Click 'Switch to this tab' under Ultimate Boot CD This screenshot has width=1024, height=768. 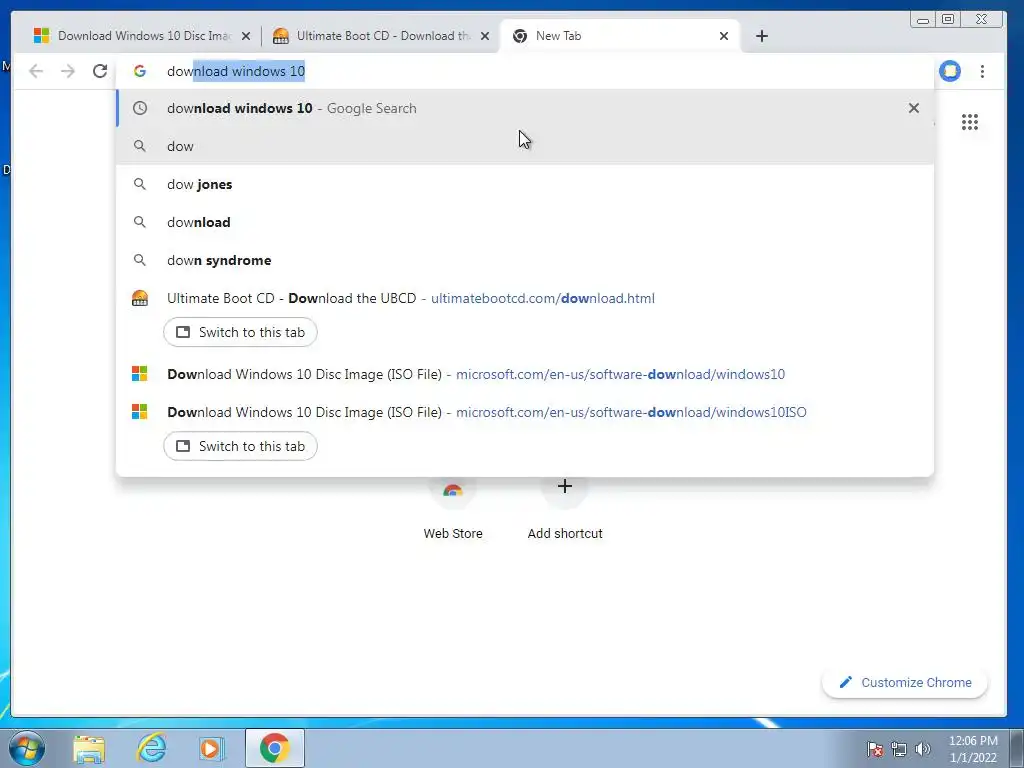[240, 332]
